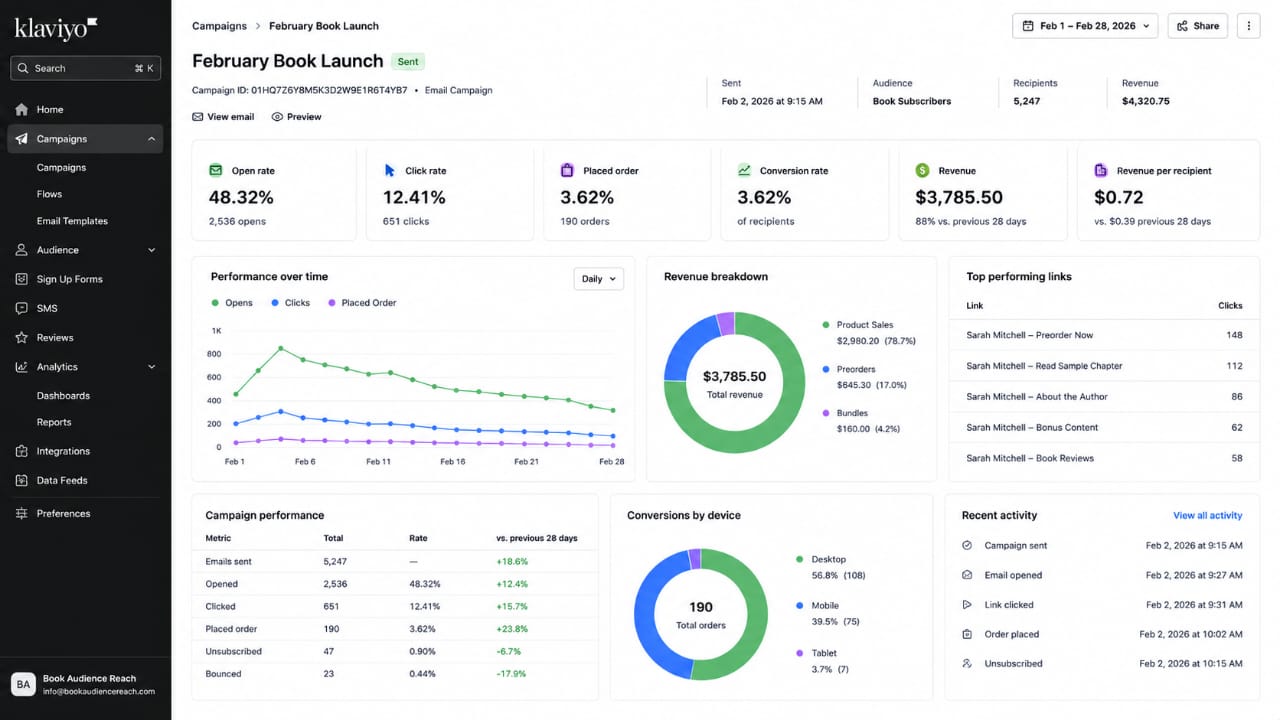Image resolution: width=1280 pixels, height=720 pixels.
Task: Click the Data Feeds icon
Action: tap(21, 480)
